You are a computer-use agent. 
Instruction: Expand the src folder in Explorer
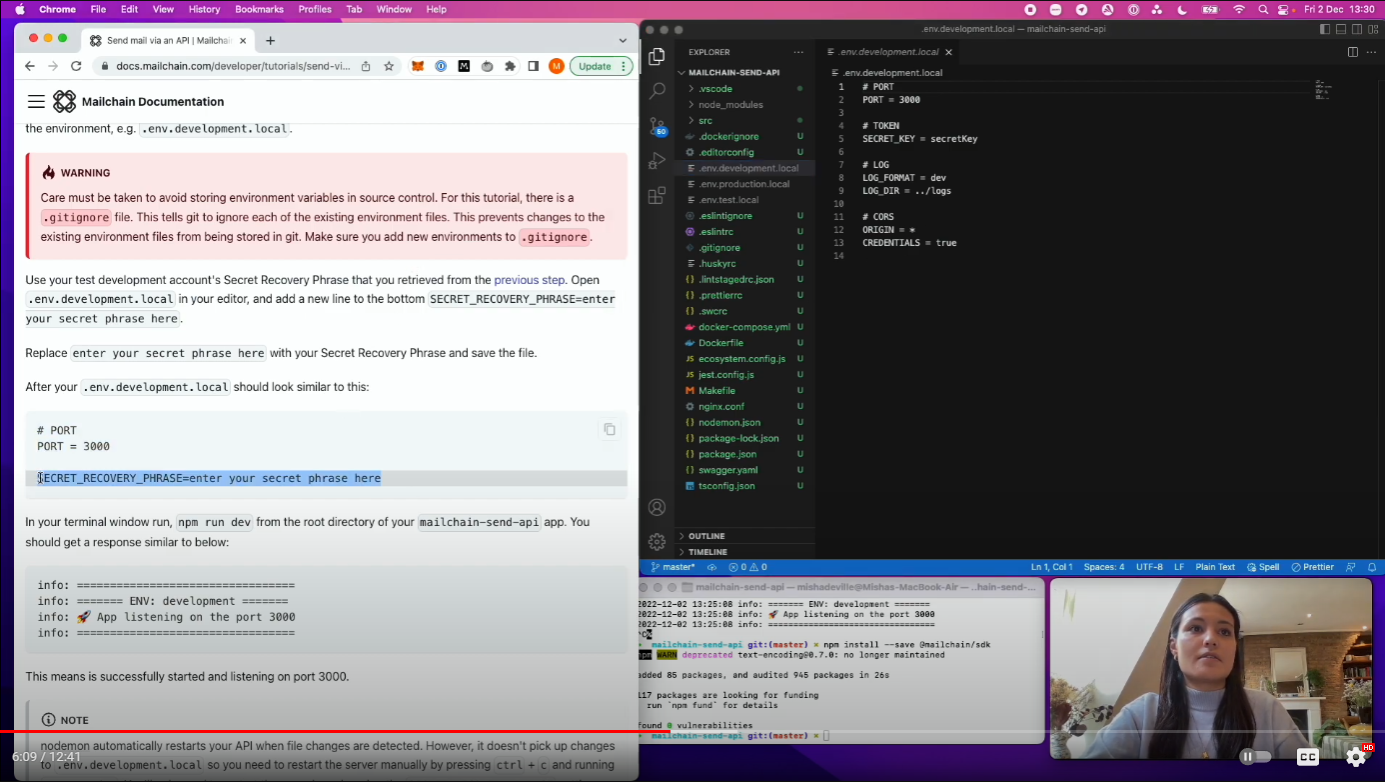coord(706,120)
